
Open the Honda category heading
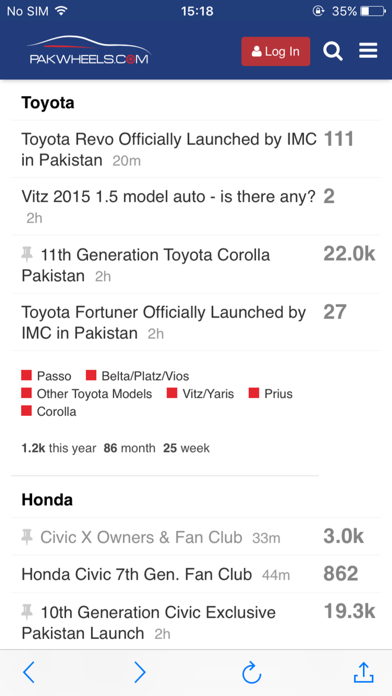point(47,500)
